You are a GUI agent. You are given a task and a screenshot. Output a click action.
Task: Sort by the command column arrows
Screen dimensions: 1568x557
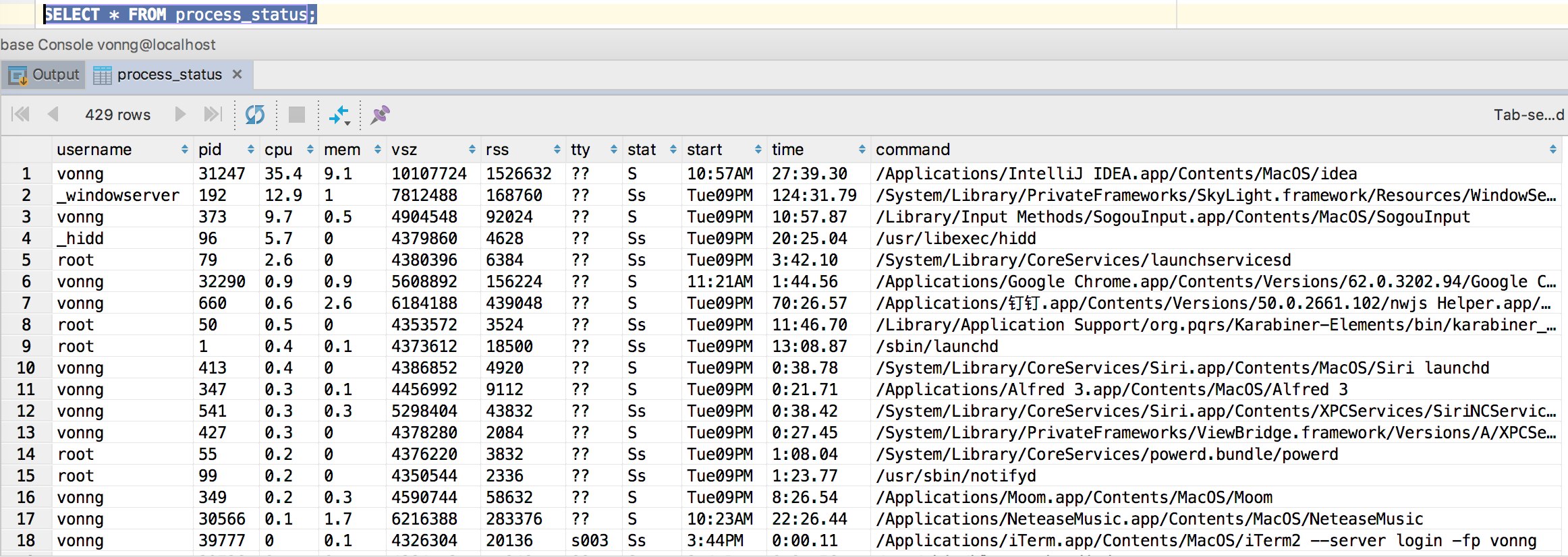pos(1552,150)
